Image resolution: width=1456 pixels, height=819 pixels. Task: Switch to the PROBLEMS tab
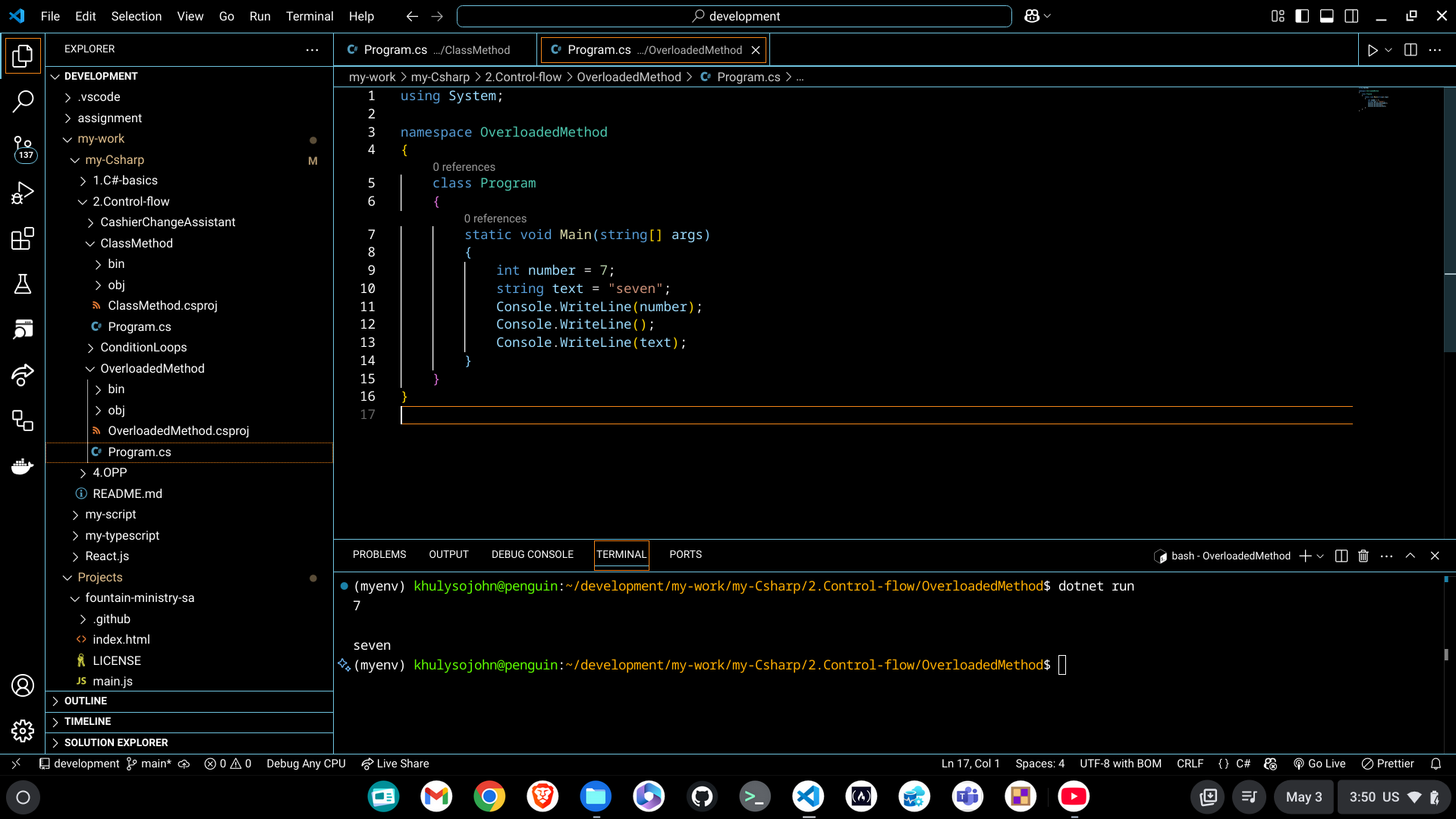point(379,555)
